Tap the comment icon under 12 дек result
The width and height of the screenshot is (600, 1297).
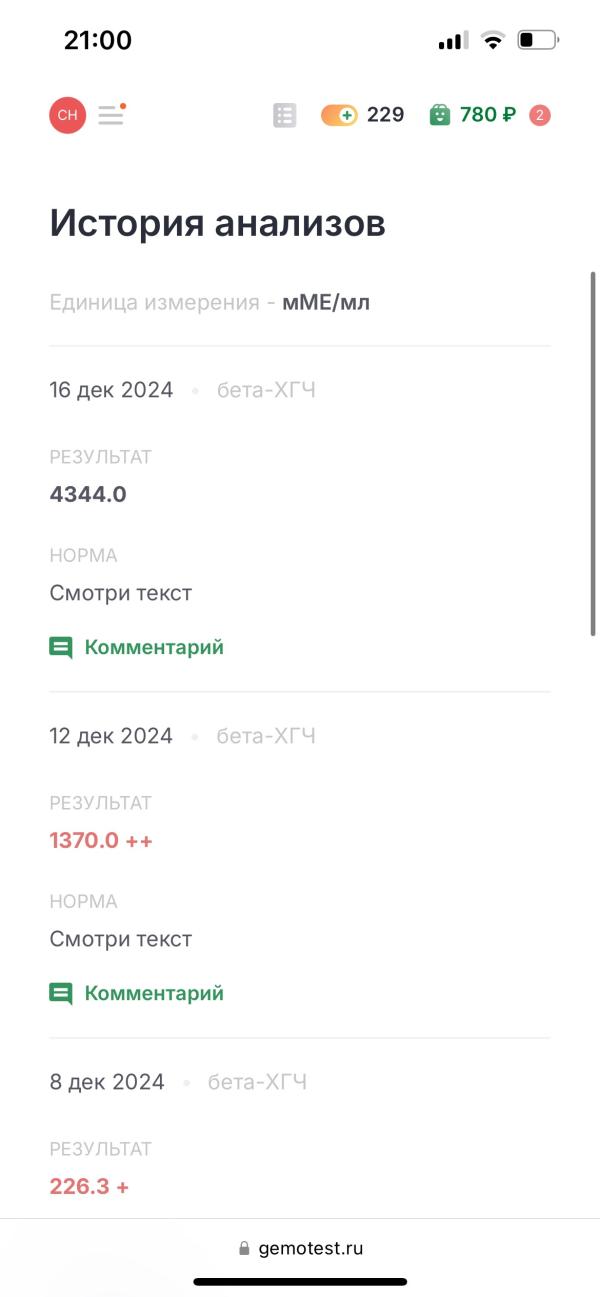pos(61,994)
